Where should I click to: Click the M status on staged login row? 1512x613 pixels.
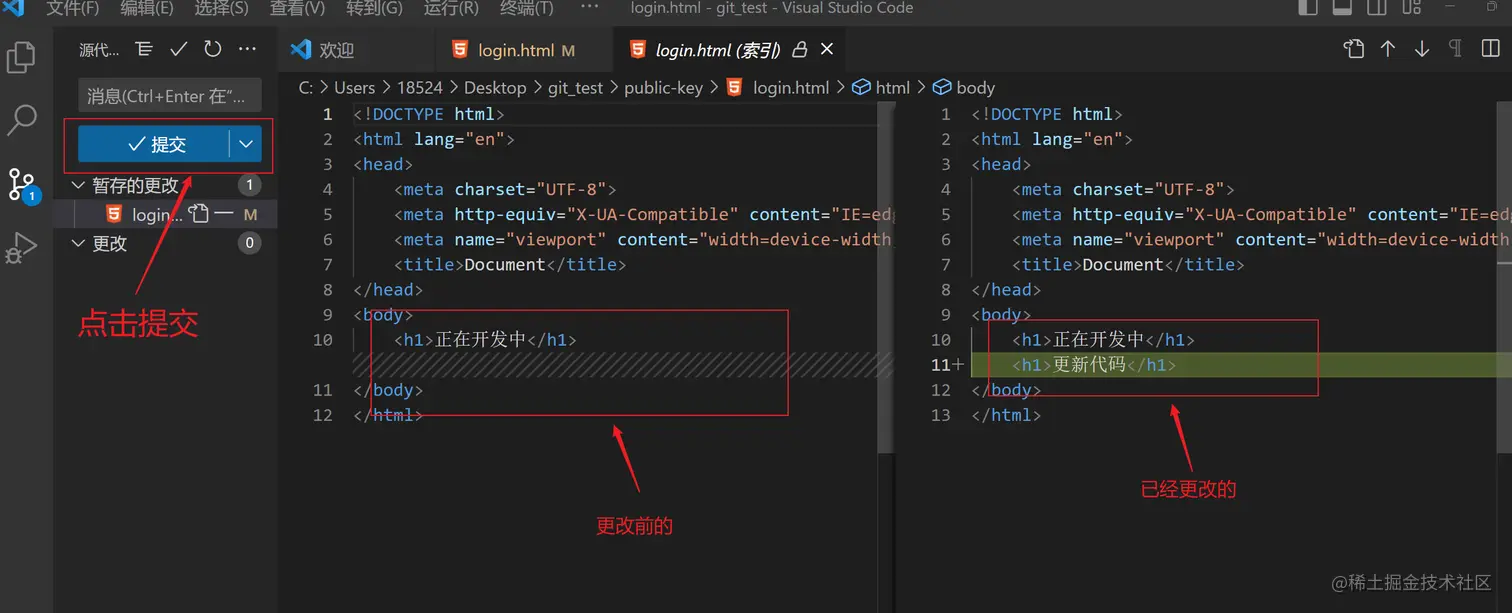click(x=250, y=214)
